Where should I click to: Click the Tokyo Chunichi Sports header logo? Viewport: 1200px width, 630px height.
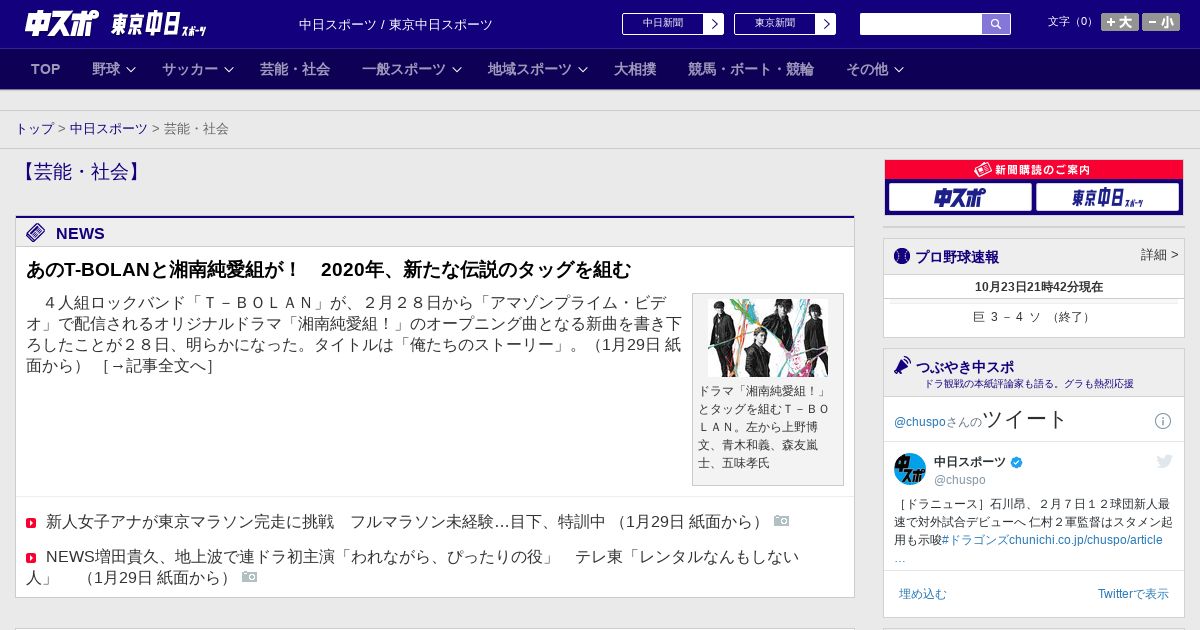tap(158, 24)
